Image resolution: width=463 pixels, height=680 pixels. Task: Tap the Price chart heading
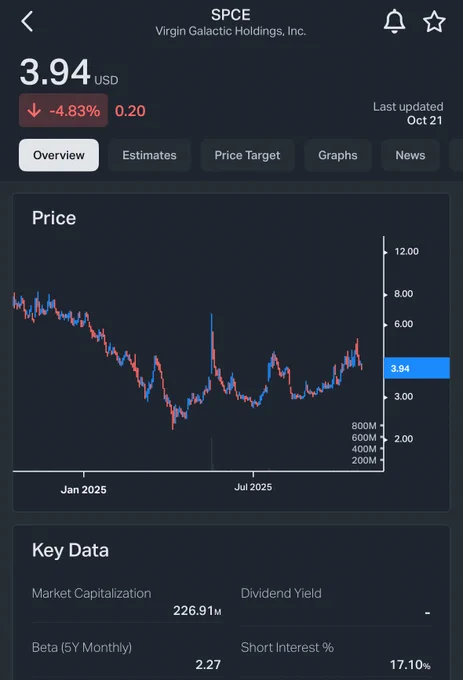[54, 218]
